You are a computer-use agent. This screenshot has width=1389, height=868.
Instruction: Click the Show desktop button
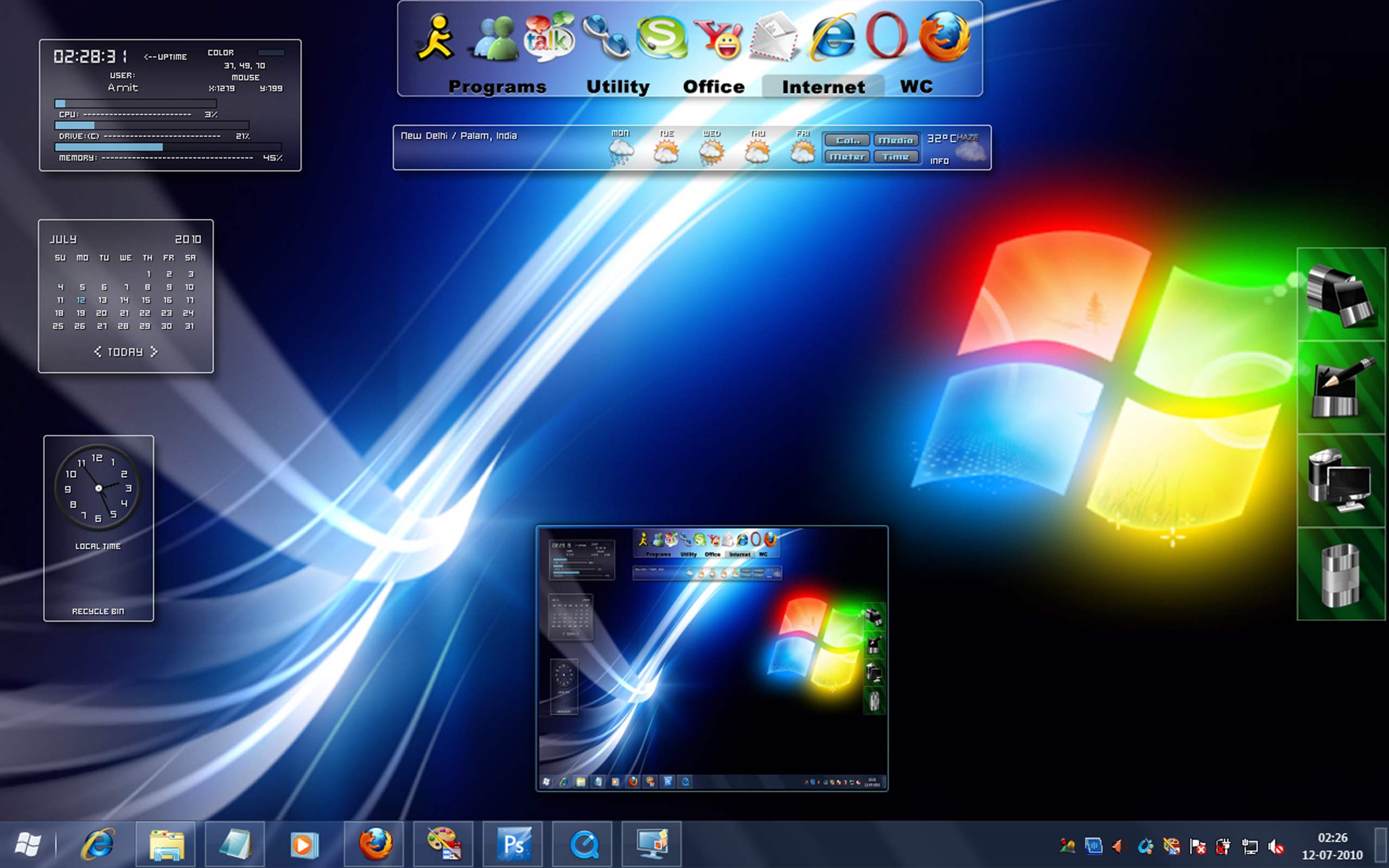point(1381,845)
